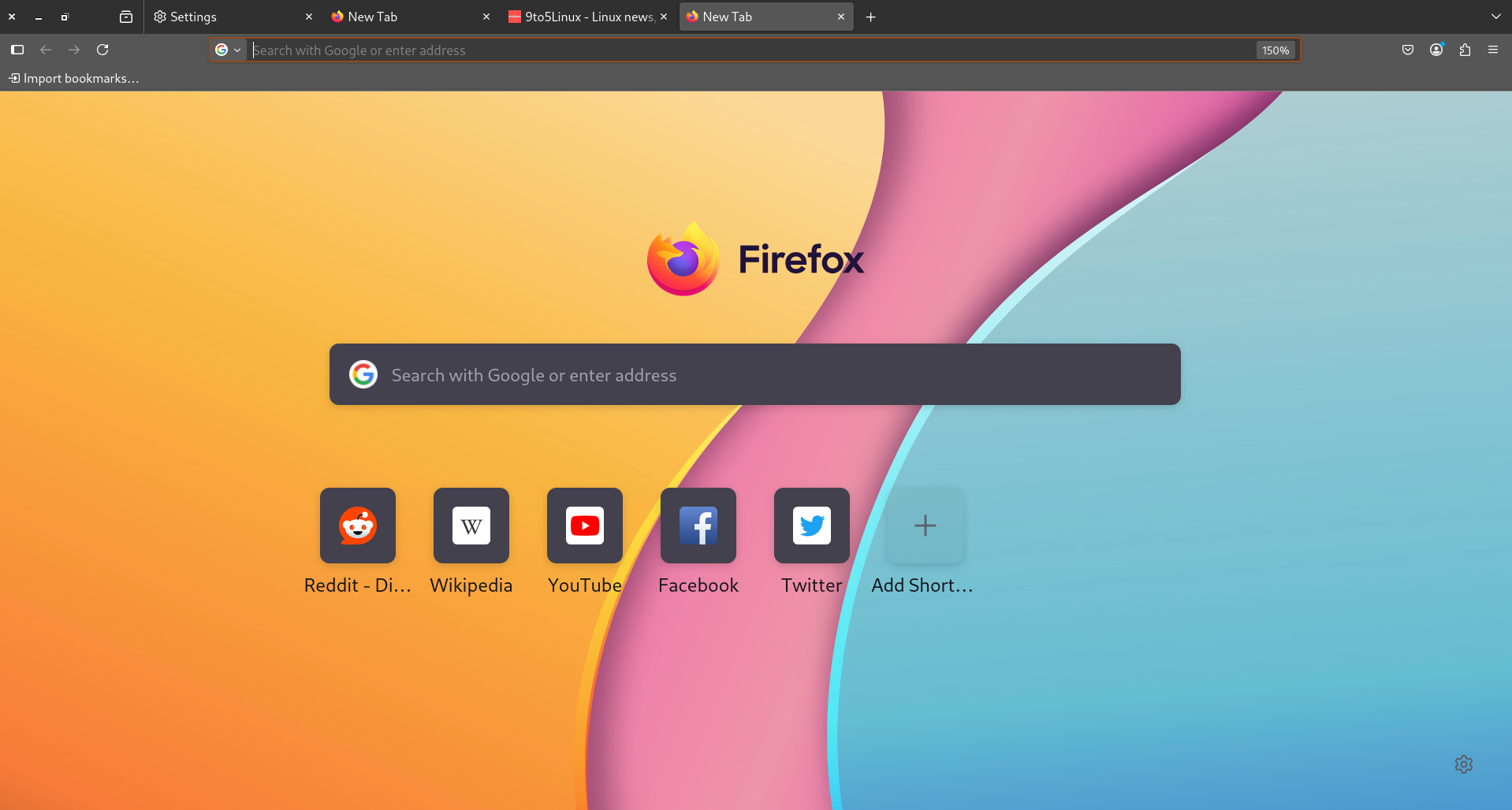Image resolution: width=1512 pixels, height=810 pixels.
Task: Open new tab personalize gear icon
Action: (1464, 764)
